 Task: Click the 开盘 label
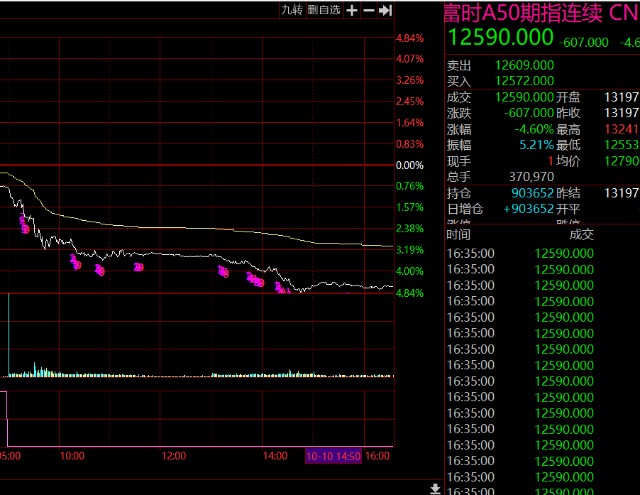point(568,97)
